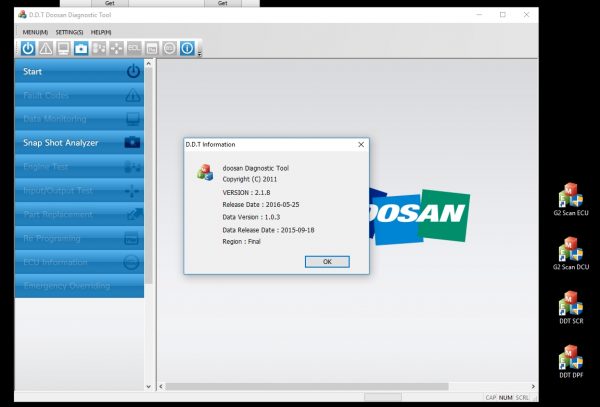Click the icon on the Part Replacement row
The height and width of the screenshot is (407, 600).
134,214
